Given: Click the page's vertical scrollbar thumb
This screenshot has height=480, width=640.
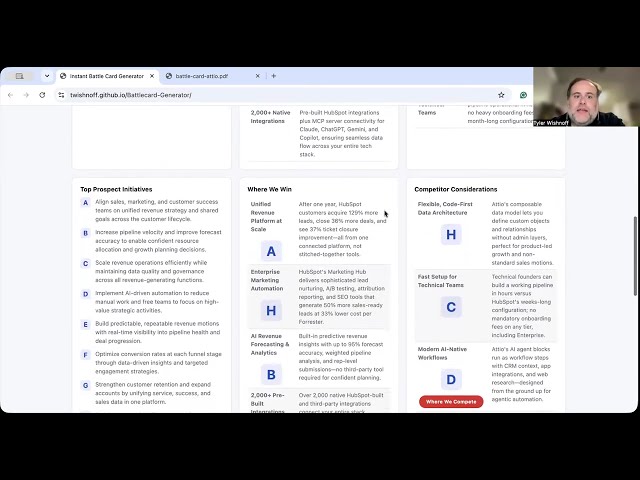Looking at the screenshot, I should (x=635, y=256).
